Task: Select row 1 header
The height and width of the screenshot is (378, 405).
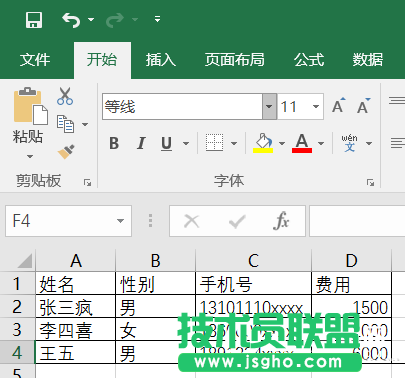Action: tap(18, 284)
